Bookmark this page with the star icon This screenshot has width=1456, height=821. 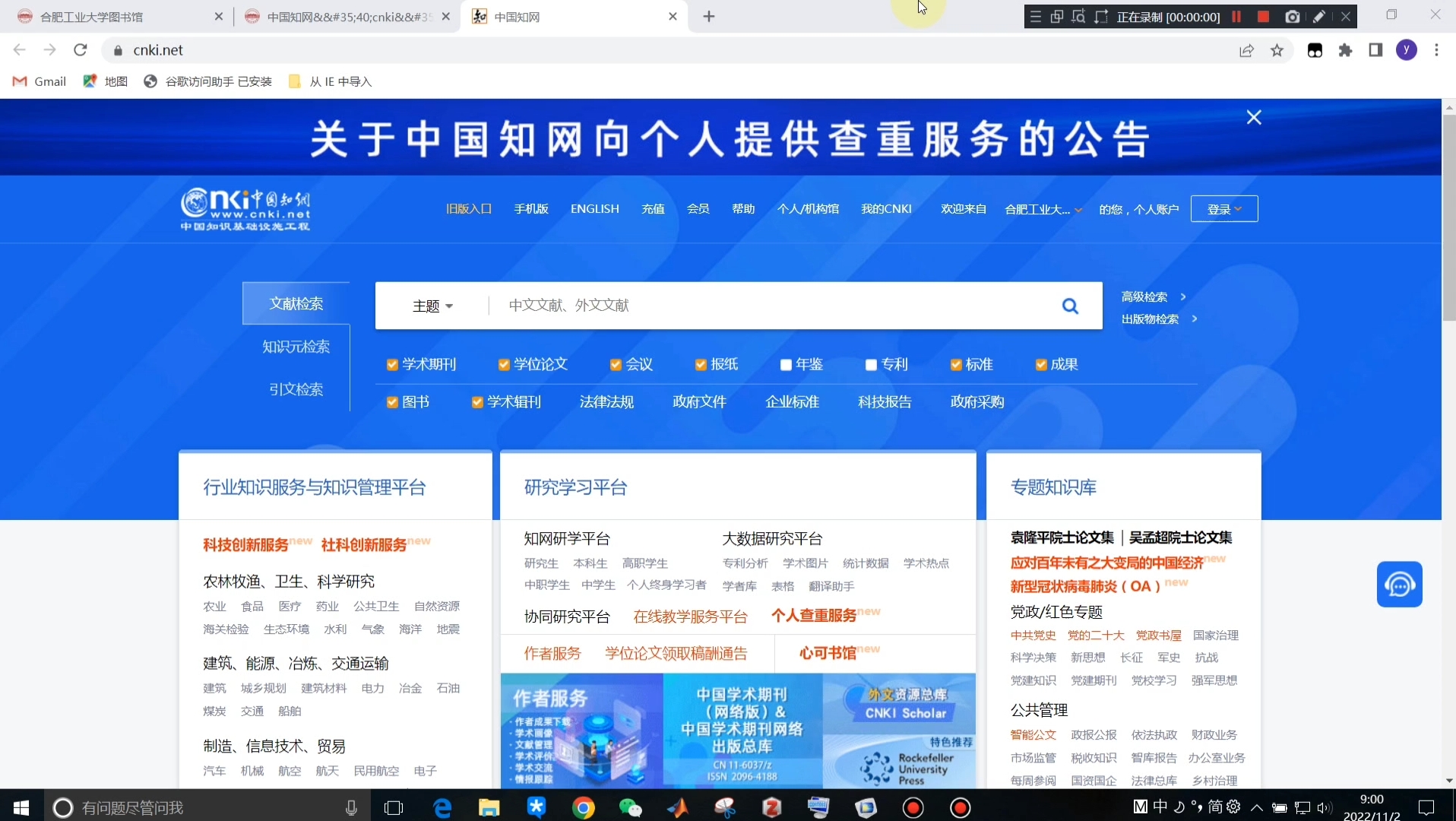tap(1277, 50)
